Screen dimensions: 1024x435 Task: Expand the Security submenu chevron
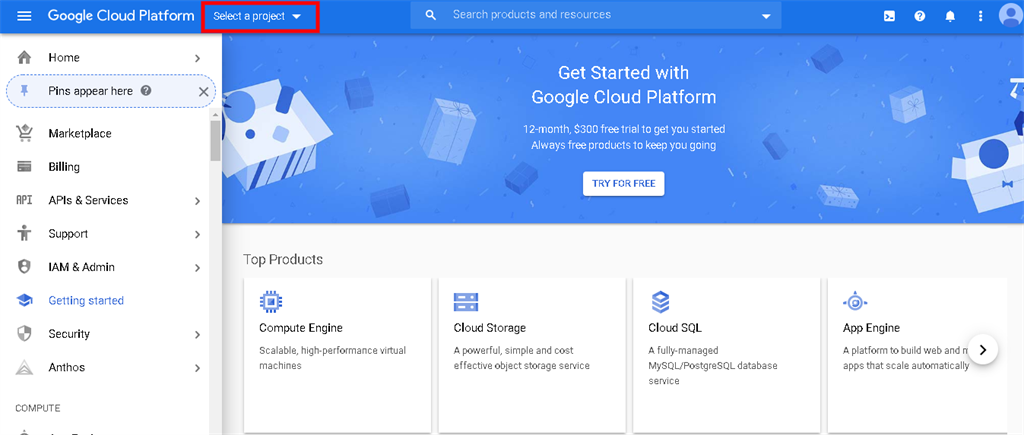[x=197, y=335]
